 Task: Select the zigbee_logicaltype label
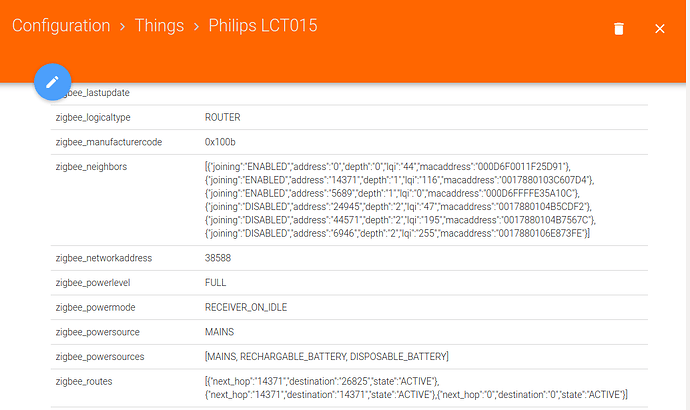tap(93, 117)
